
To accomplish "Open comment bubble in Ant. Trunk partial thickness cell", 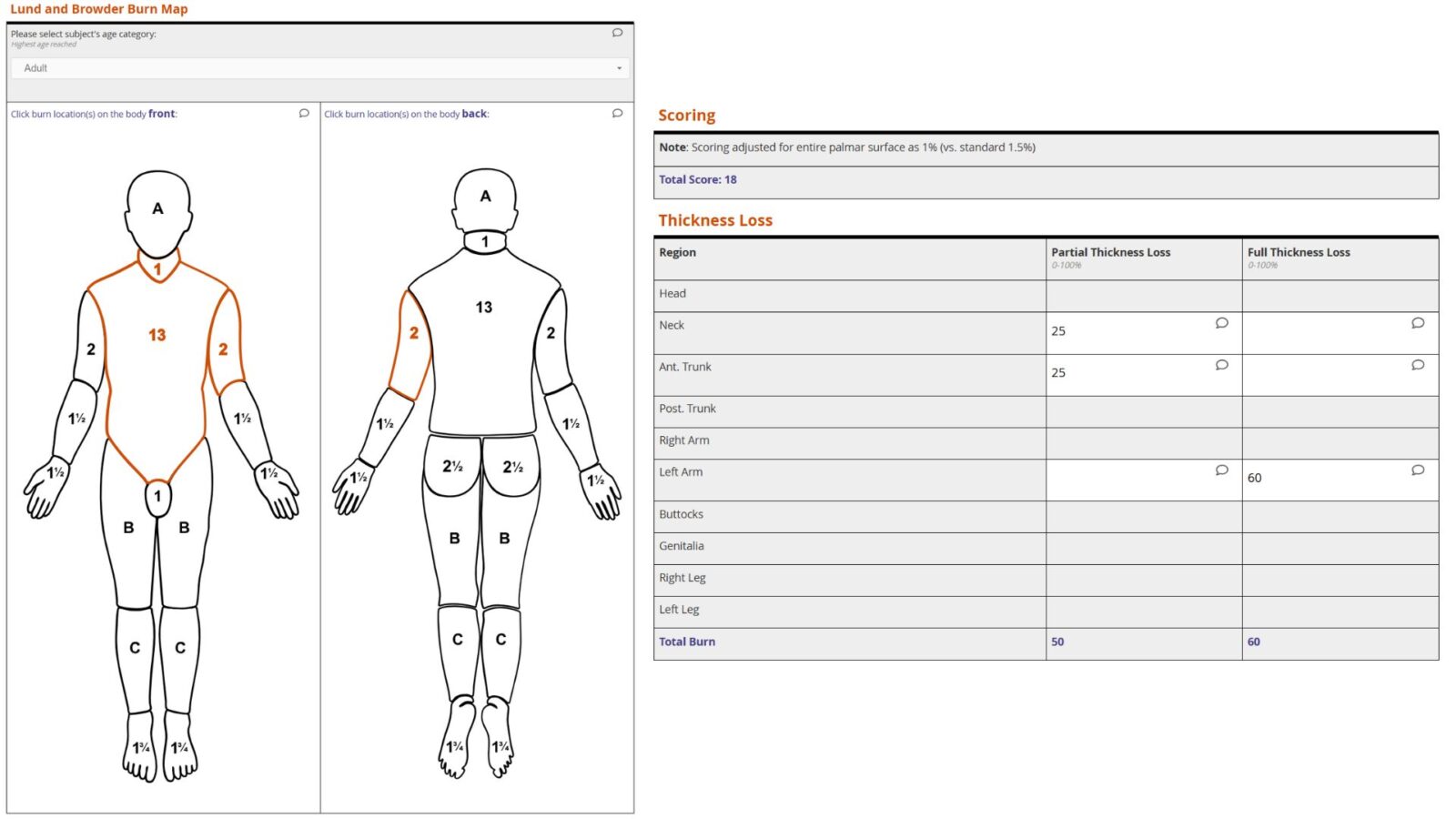I will coord(1221,365).
